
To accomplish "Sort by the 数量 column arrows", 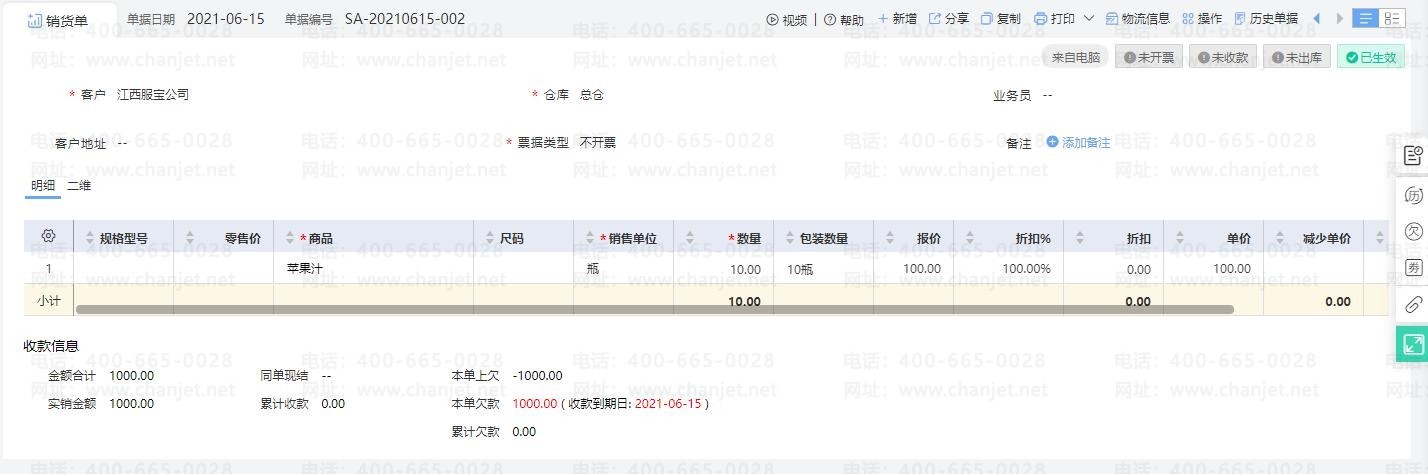I will click(689, 238).
